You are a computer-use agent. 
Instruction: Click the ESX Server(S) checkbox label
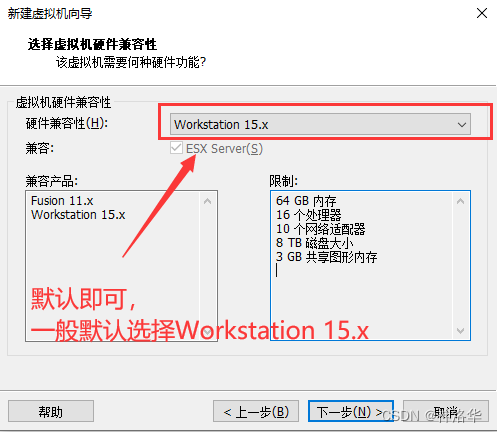coord(224,149)
